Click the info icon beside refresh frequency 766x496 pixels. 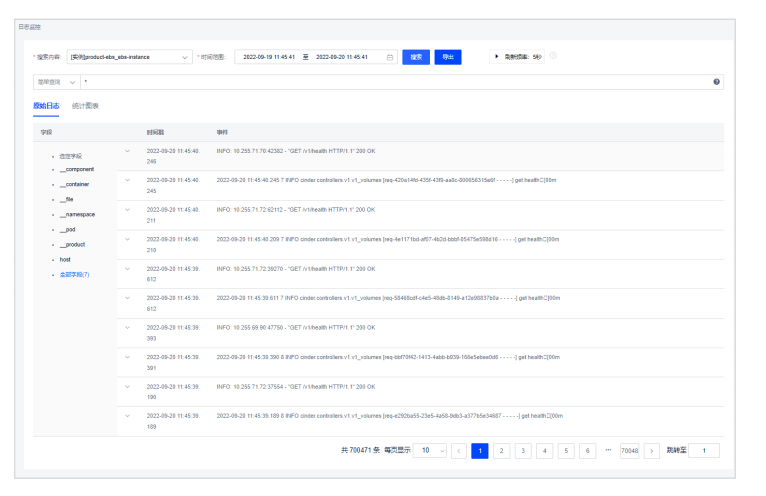point(553,56)
